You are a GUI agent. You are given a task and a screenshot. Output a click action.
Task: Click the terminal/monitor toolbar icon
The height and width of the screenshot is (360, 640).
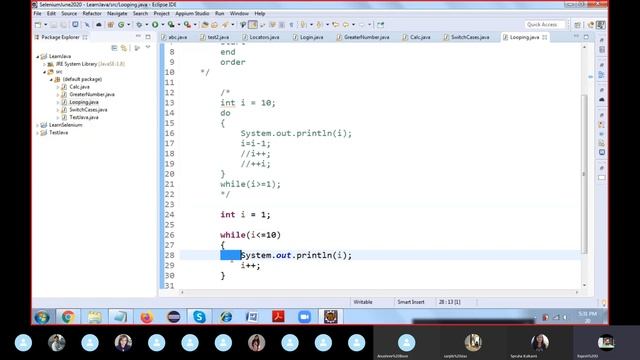click(75, 25)
